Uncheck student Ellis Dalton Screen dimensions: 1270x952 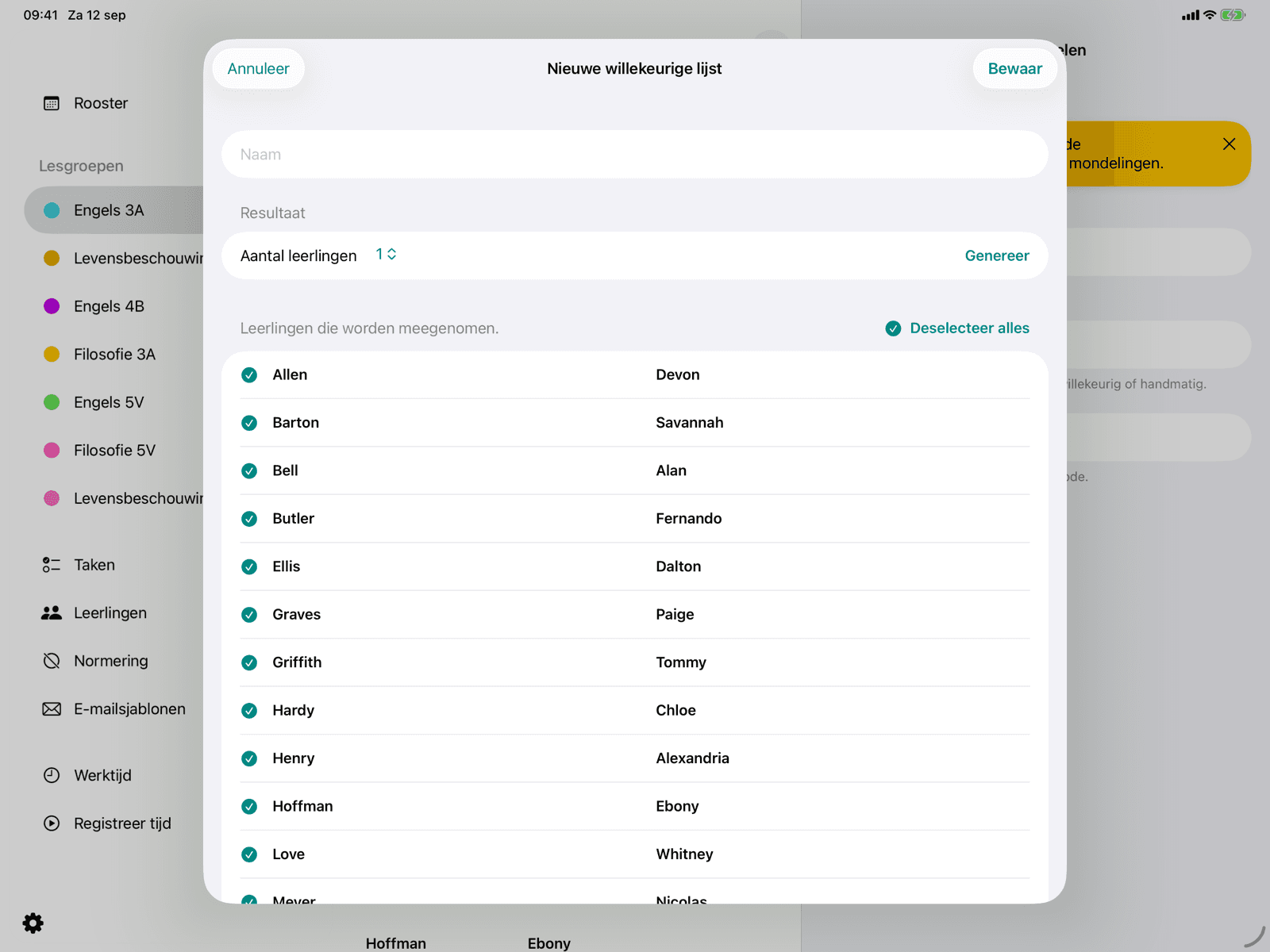[x=249, y=566]
